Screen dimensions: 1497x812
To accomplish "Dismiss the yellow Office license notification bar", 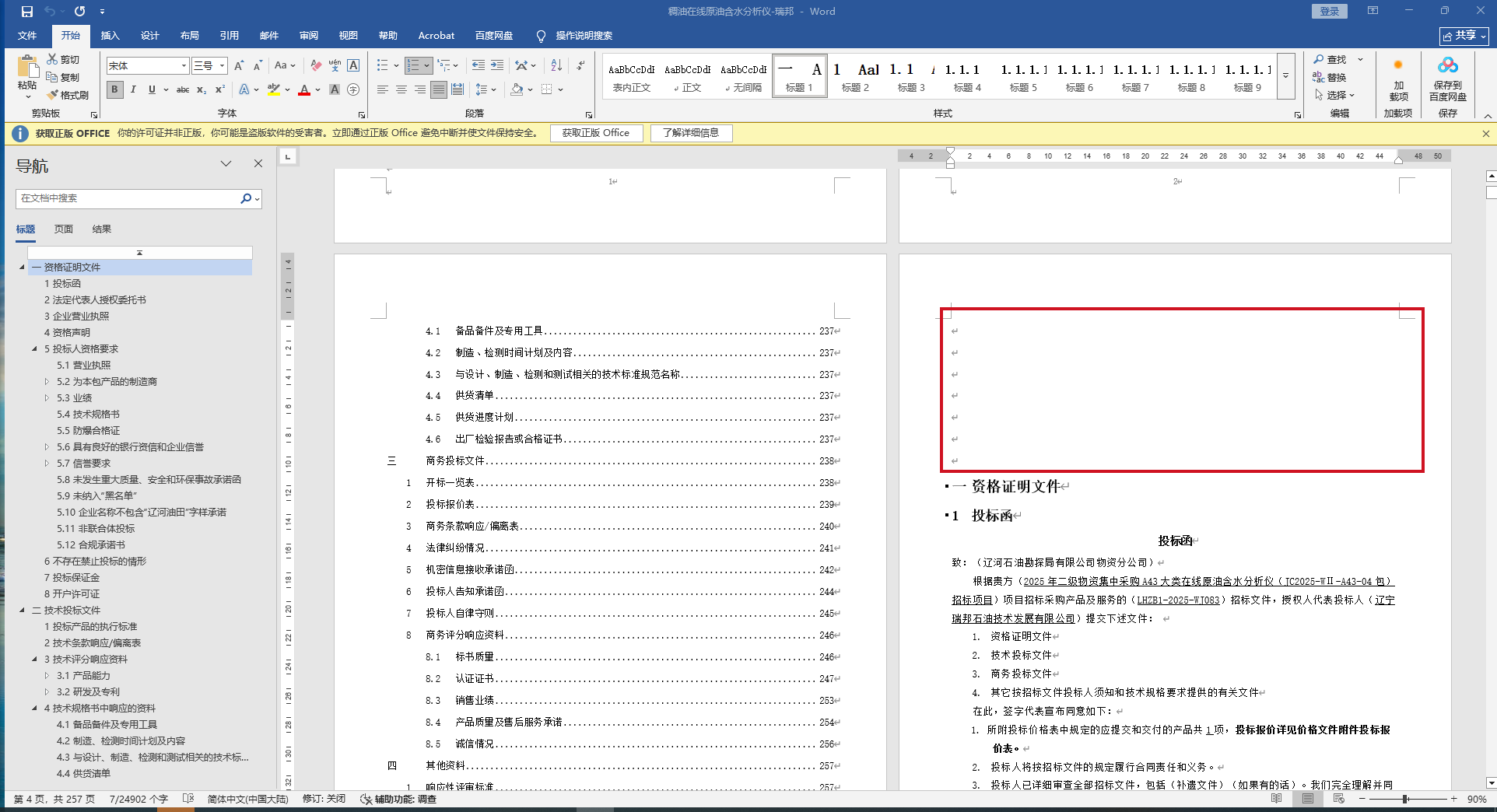I will point(1485,134).
